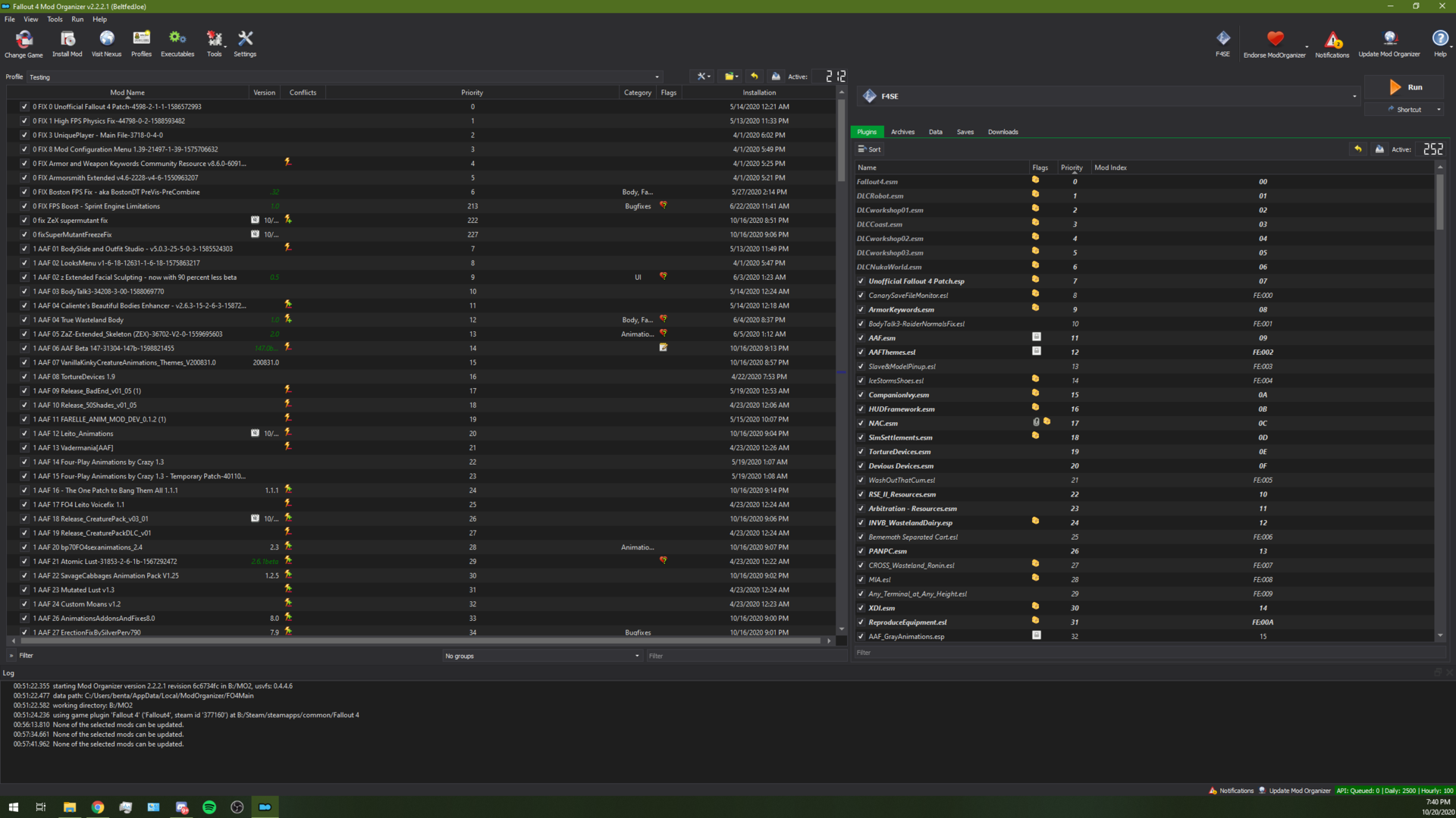Image resolution: width=1456 pixels, height=818 pixels.
Task: Disable the SimSettlements.esm plugin checkbox
Action: [861, 437]
